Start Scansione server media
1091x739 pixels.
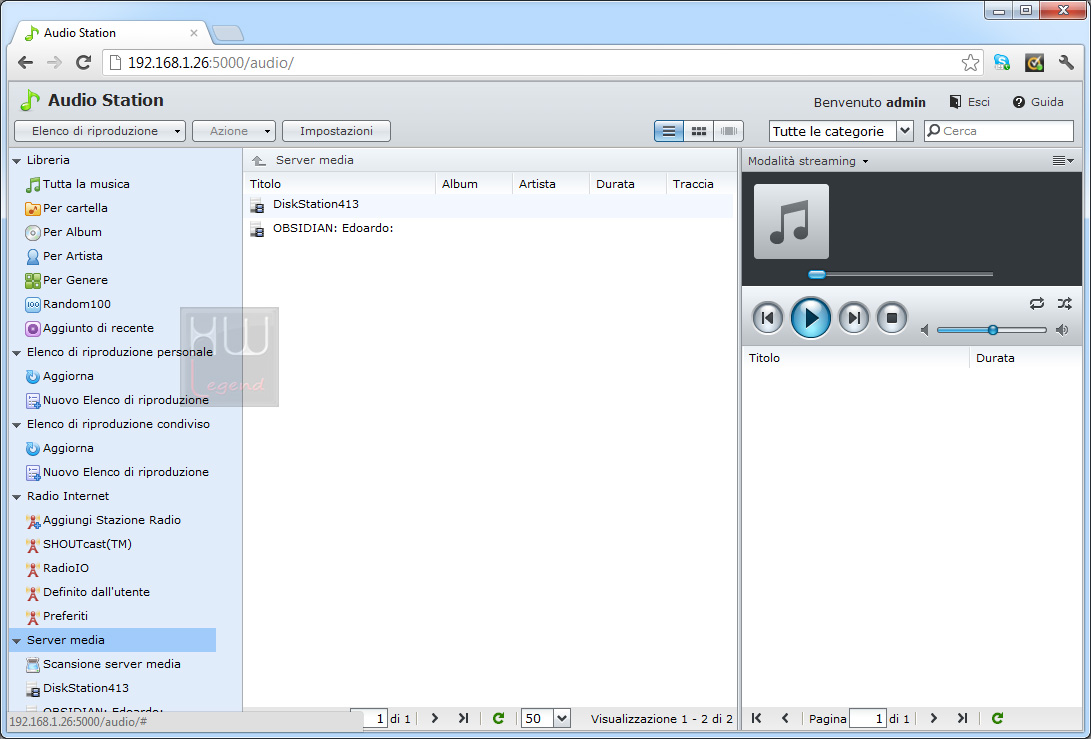pyautogui.click(x=103, y=665)
